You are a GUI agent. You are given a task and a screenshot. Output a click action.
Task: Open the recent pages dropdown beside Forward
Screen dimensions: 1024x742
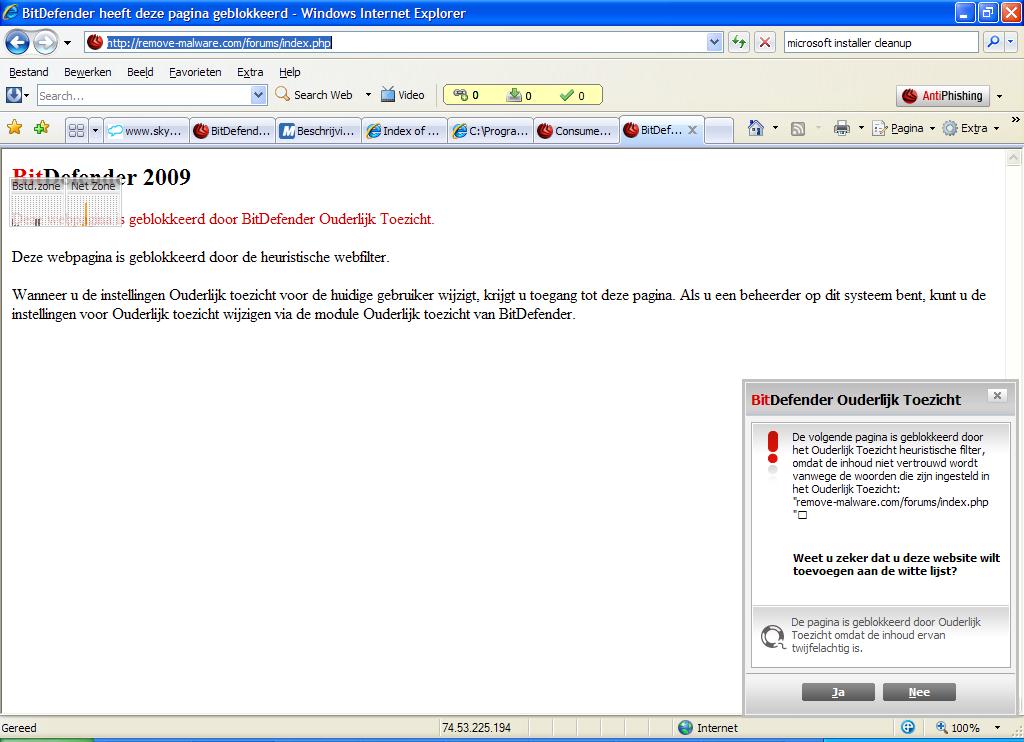pyautogui.click(x=67, y=43)
